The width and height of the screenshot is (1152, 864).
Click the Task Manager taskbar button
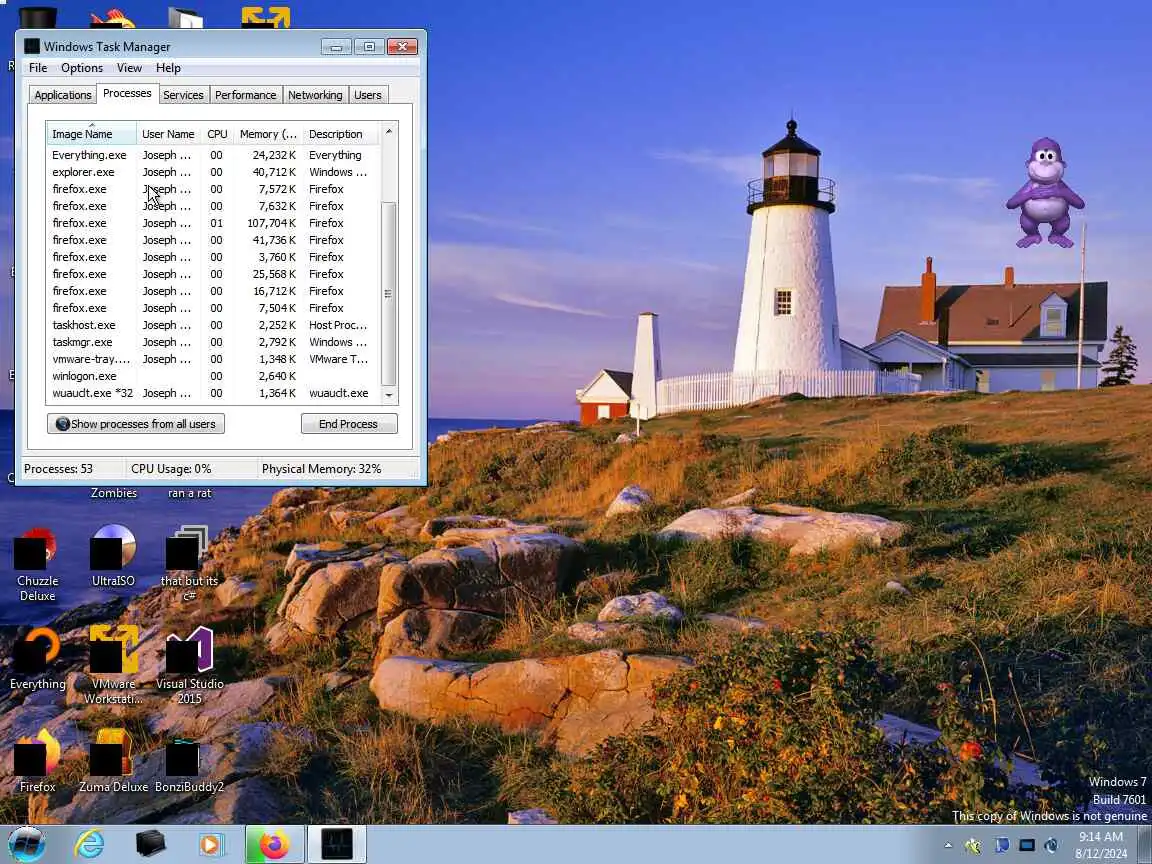pos(336,844)
